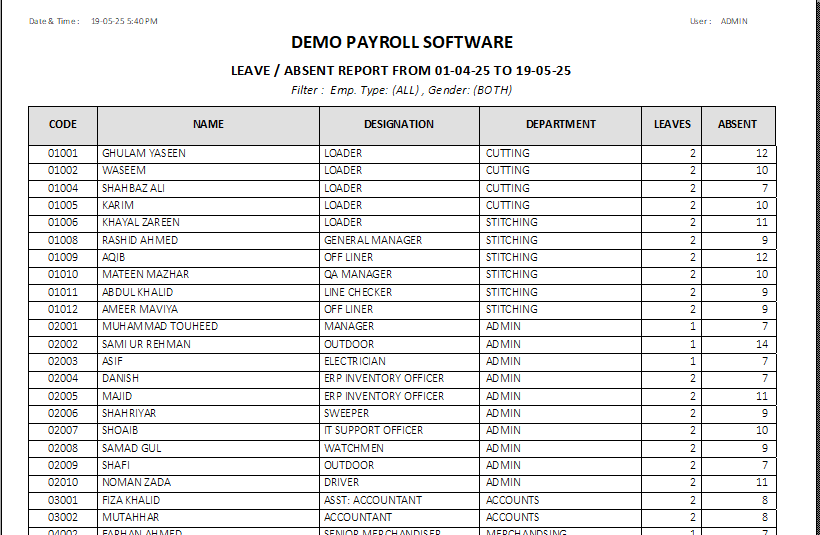Click the Filter Emp. Type line
The width and height of the screenshot is (820, 535).
click(x=401, y=90)
